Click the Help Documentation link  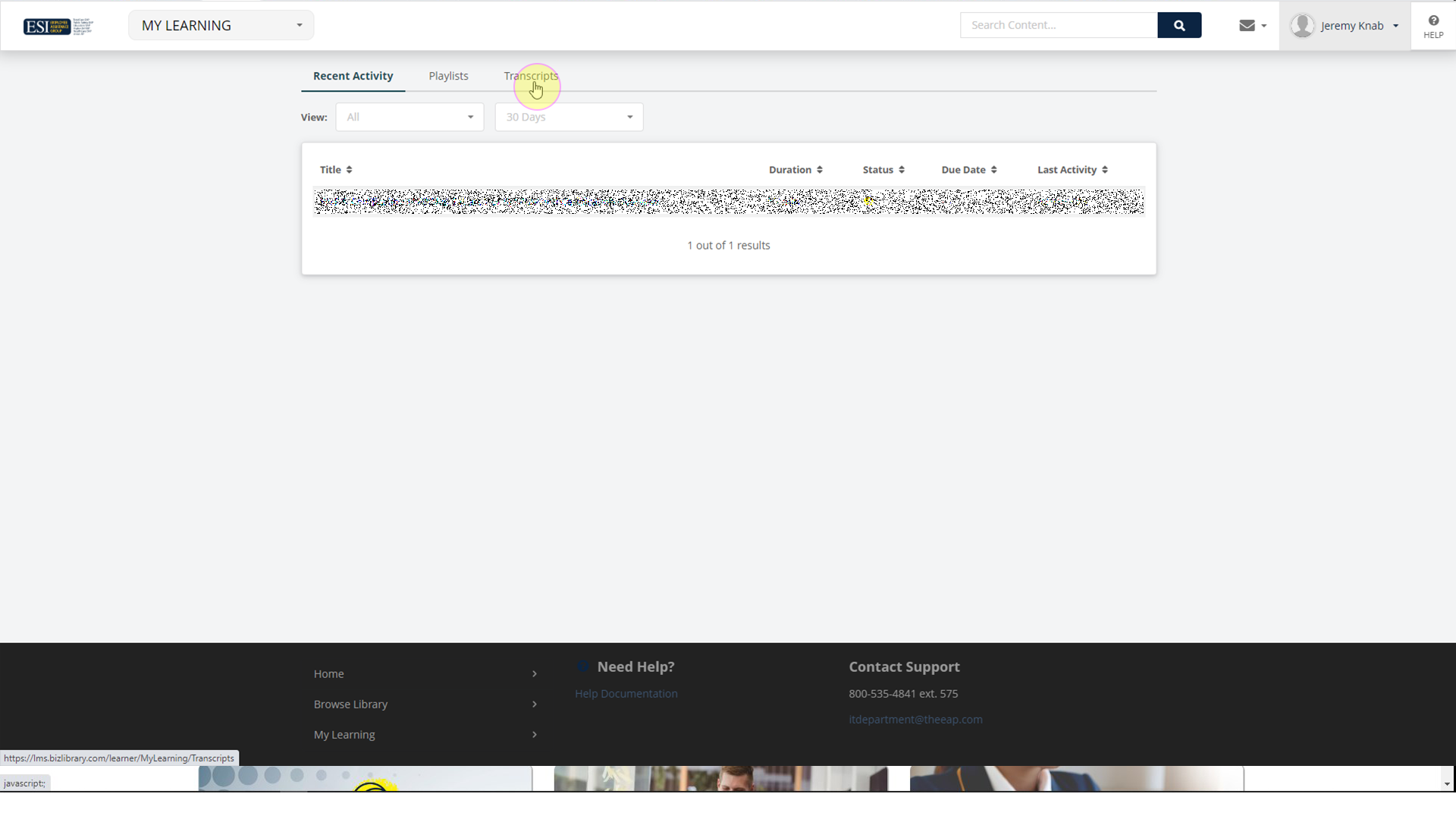tap(626, 693)
